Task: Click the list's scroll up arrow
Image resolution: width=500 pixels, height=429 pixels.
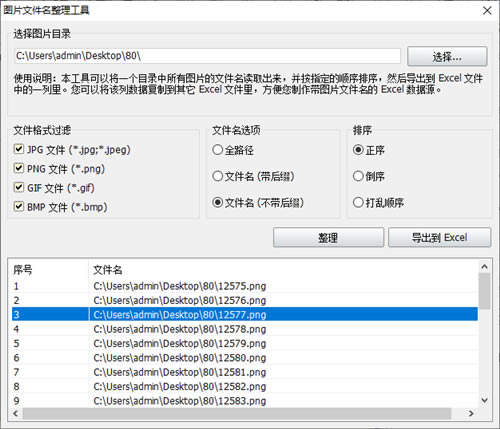Action: 484,267
